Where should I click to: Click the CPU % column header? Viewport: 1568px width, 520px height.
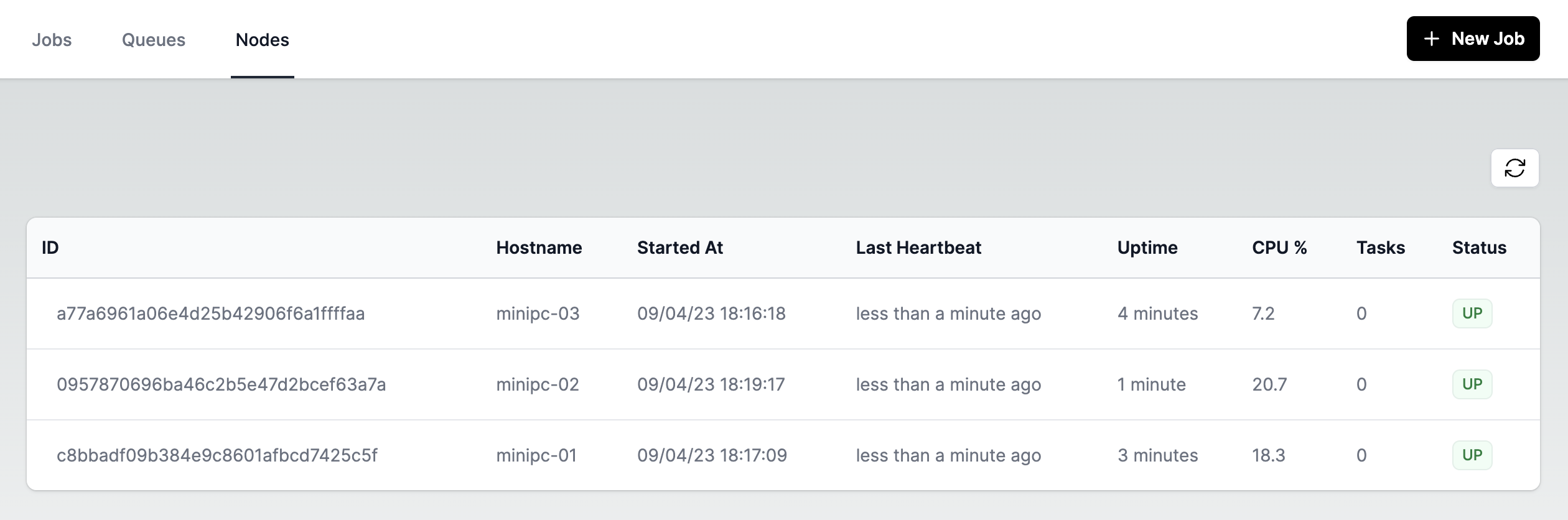coord(1279,248)
